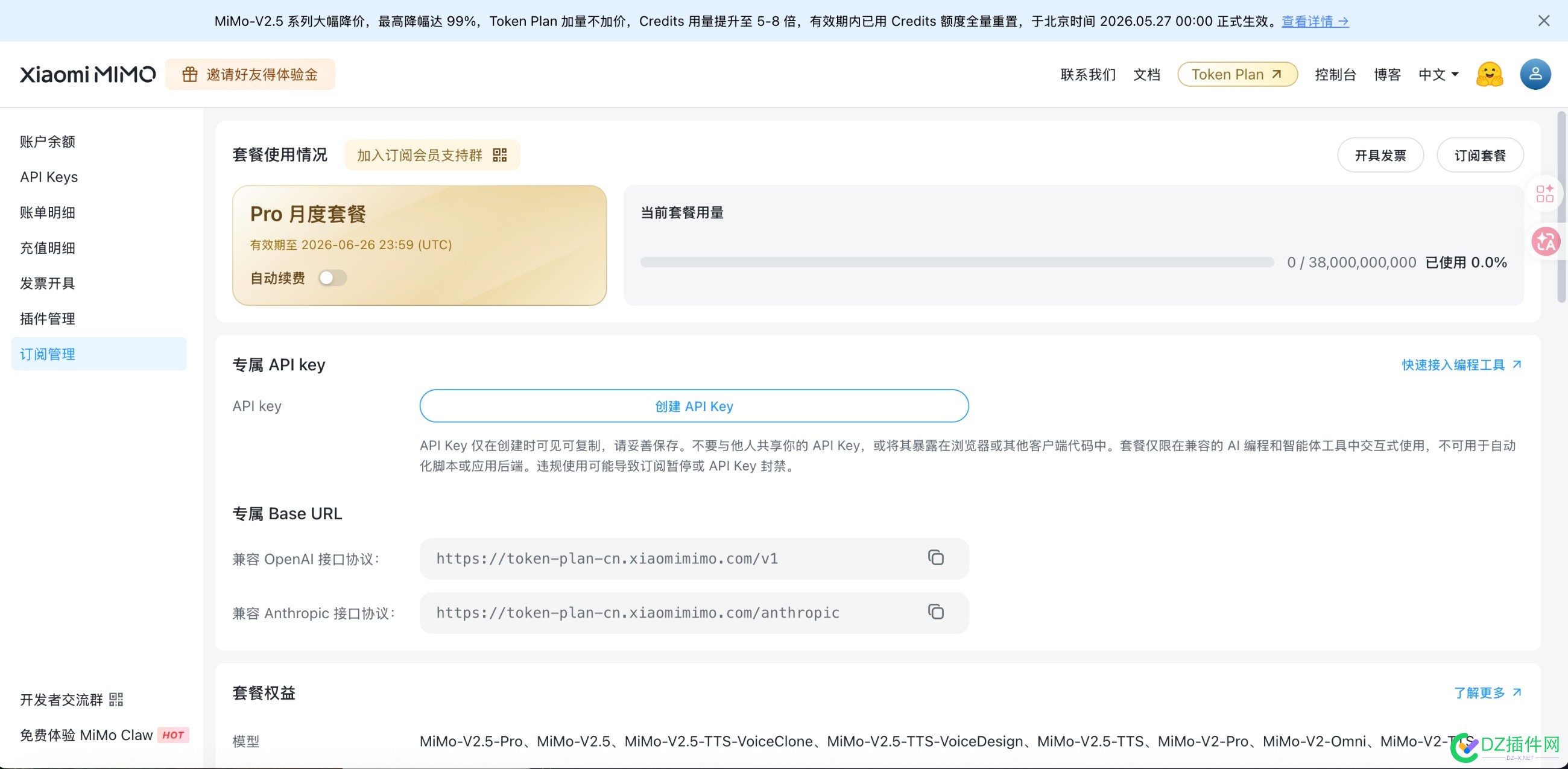Click the 开发者交流群 entry
The image size is (1568, 769).
(x=71, y=699)
